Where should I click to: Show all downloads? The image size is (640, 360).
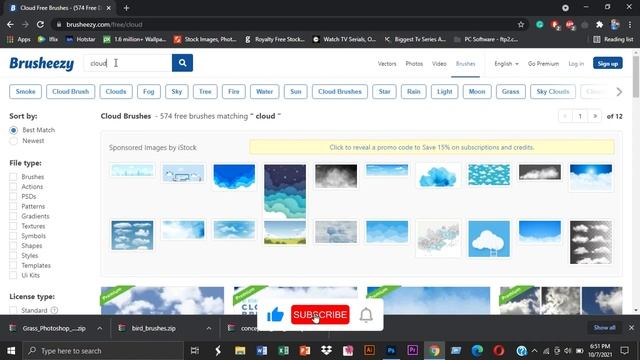click(x=604, y=328)
